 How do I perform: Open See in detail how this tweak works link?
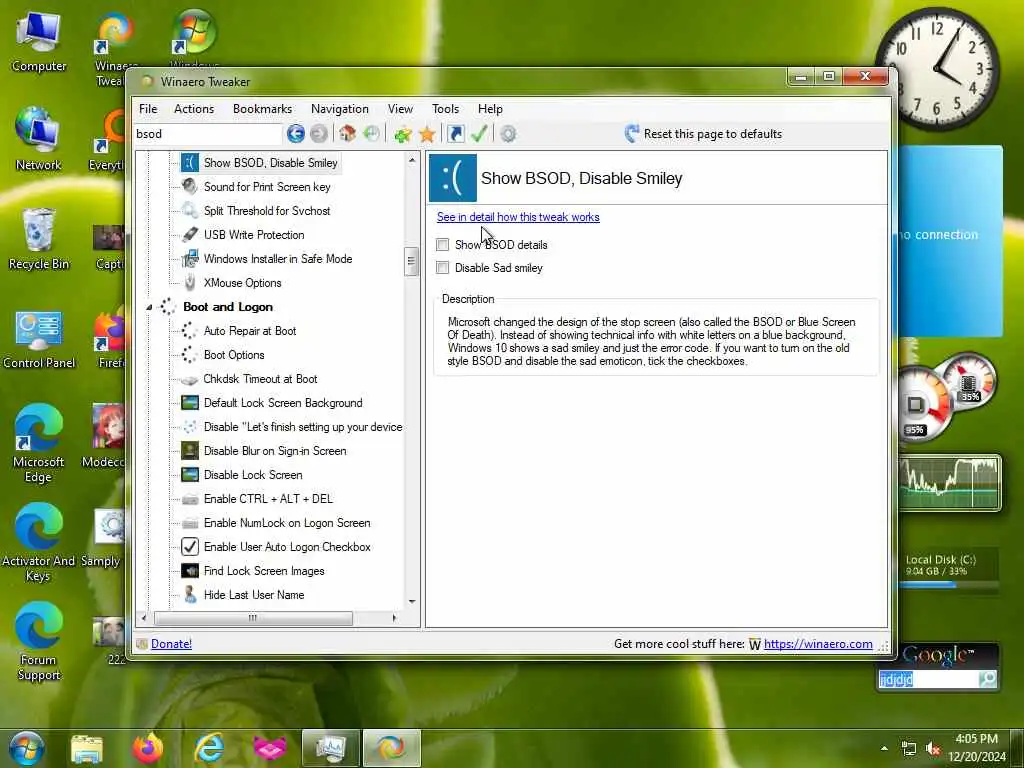click(x=518, y=217)
